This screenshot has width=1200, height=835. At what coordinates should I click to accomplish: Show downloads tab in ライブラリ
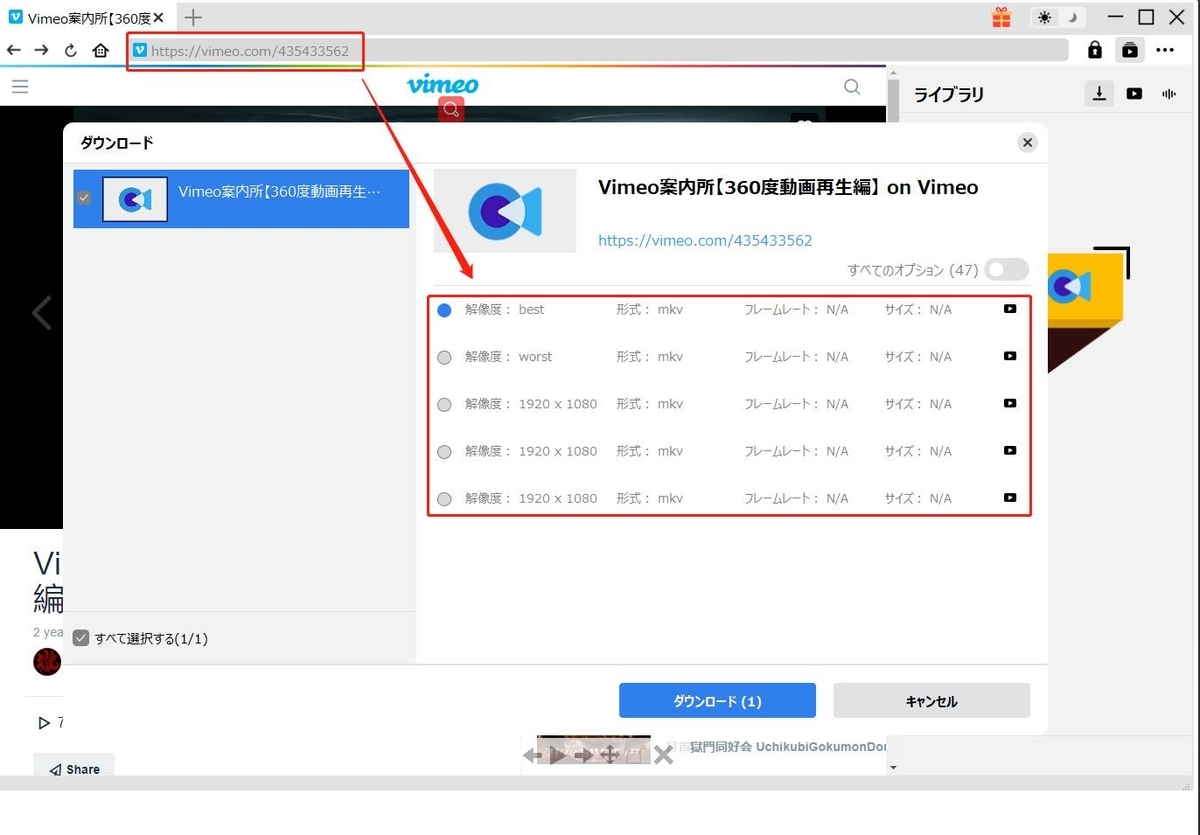[x=1099, y=93]
